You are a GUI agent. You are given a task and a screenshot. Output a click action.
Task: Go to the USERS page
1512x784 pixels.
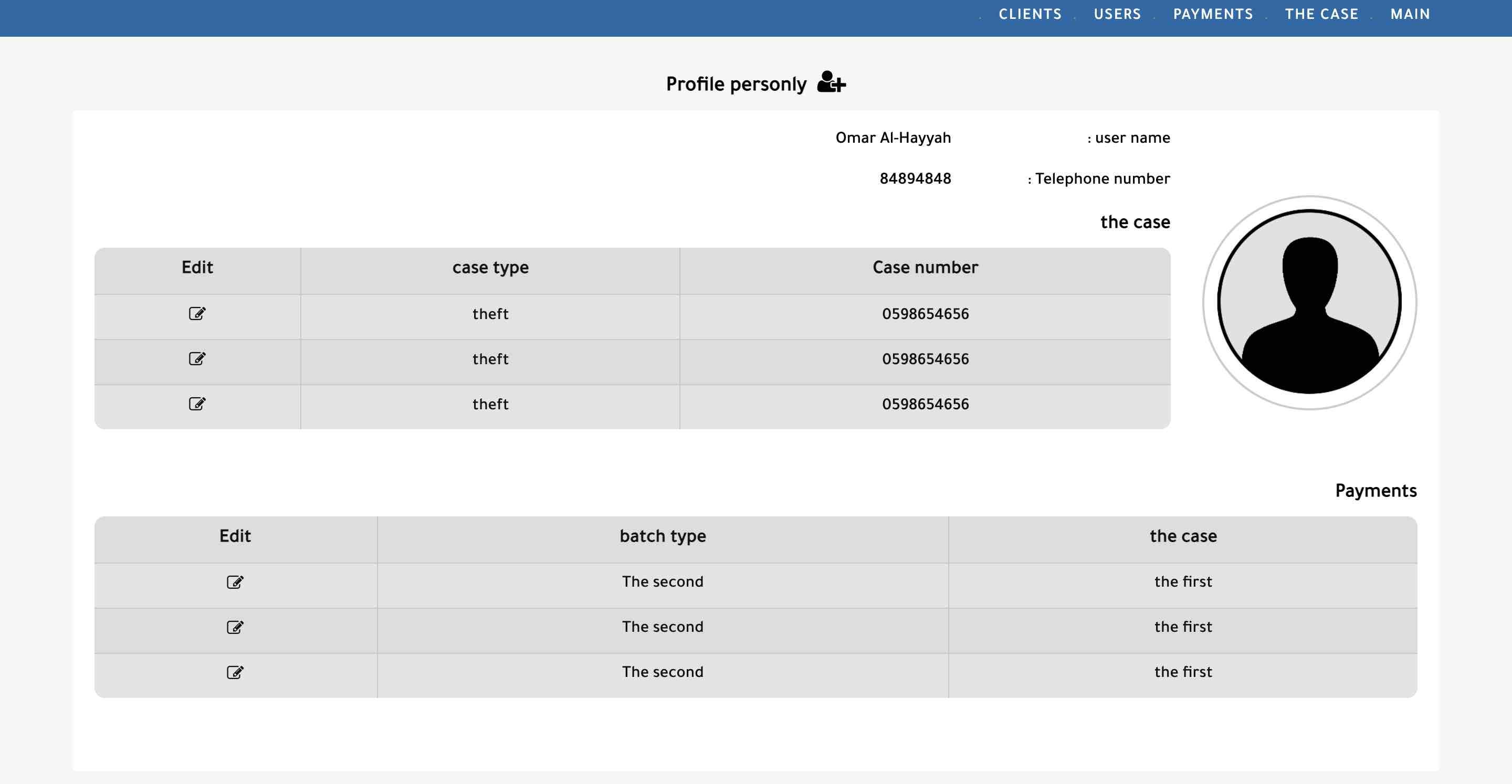pos(1117,14)
